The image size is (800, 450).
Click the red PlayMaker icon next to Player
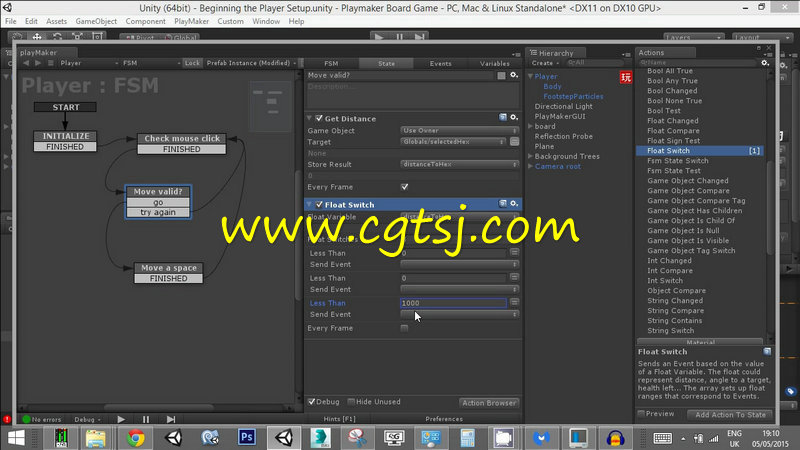[x=626, y=77]
